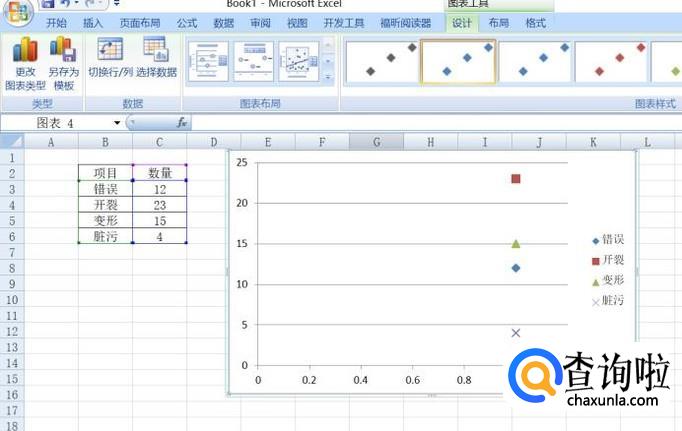Viewport: 682px width, 431px height.
Task: Select legend entry 变形
Action: (x=608, y=281)
